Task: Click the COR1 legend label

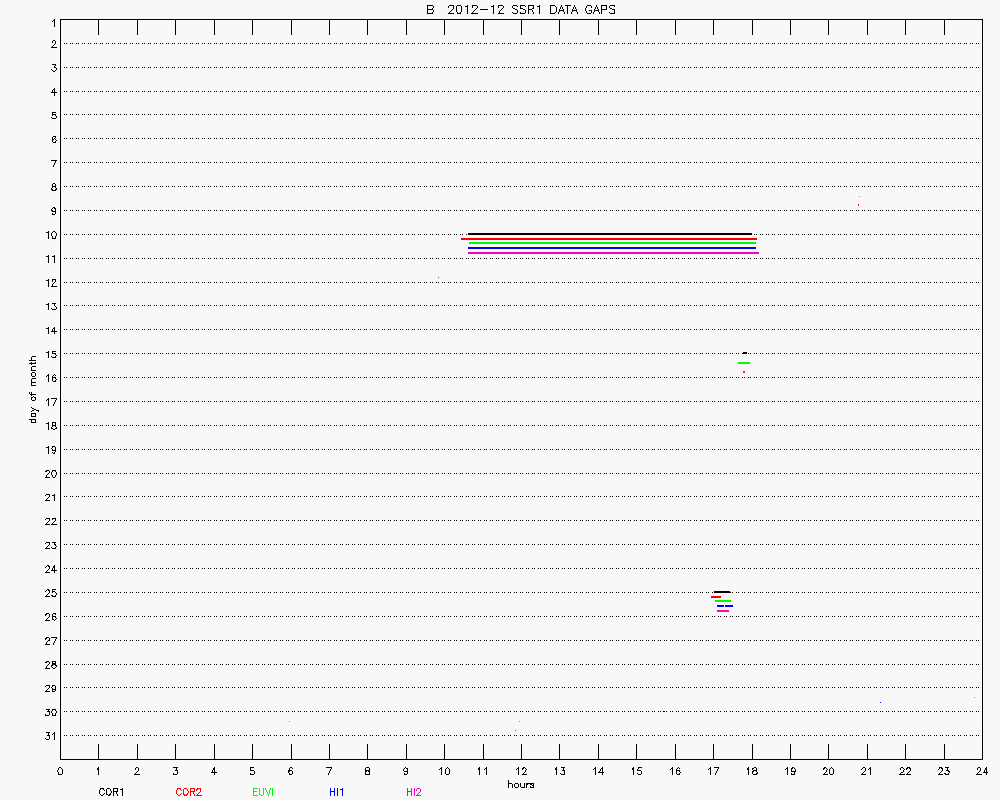Action: (x=110, y=792)
